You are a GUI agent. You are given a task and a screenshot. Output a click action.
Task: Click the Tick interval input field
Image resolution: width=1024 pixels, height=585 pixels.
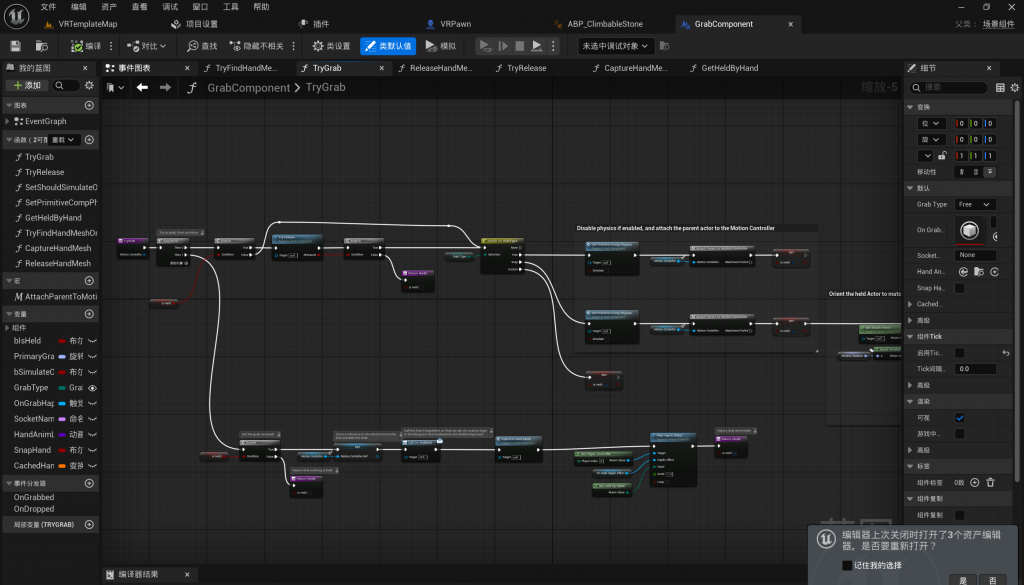click(975, 369)
